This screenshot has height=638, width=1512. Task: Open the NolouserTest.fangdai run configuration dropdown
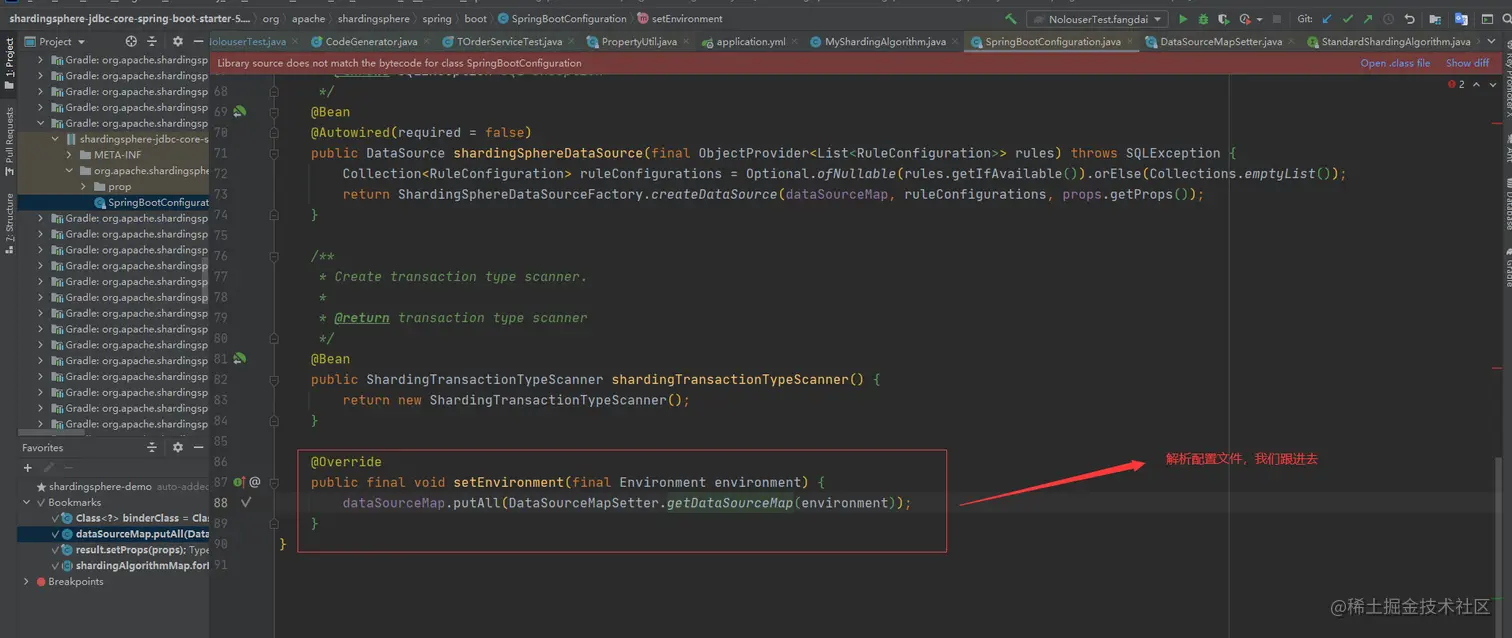pos(1097,19)
